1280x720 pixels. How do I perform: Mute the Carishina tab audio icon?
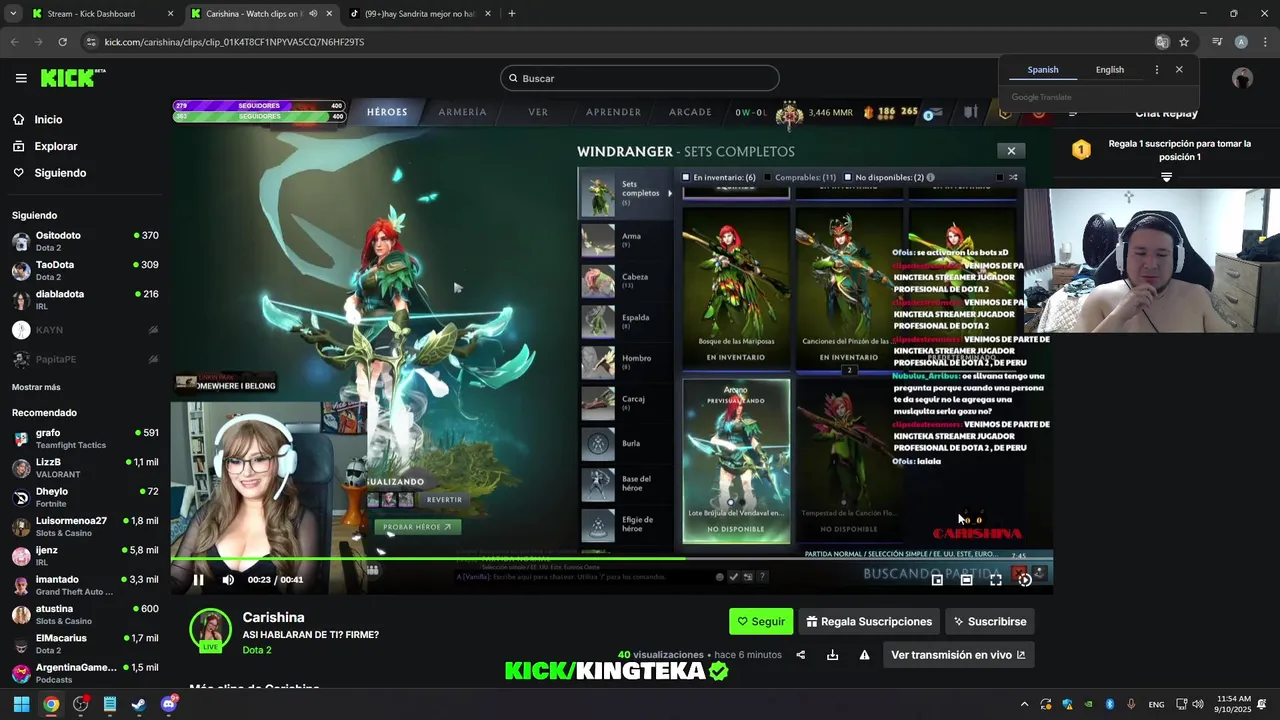point(313,14)
